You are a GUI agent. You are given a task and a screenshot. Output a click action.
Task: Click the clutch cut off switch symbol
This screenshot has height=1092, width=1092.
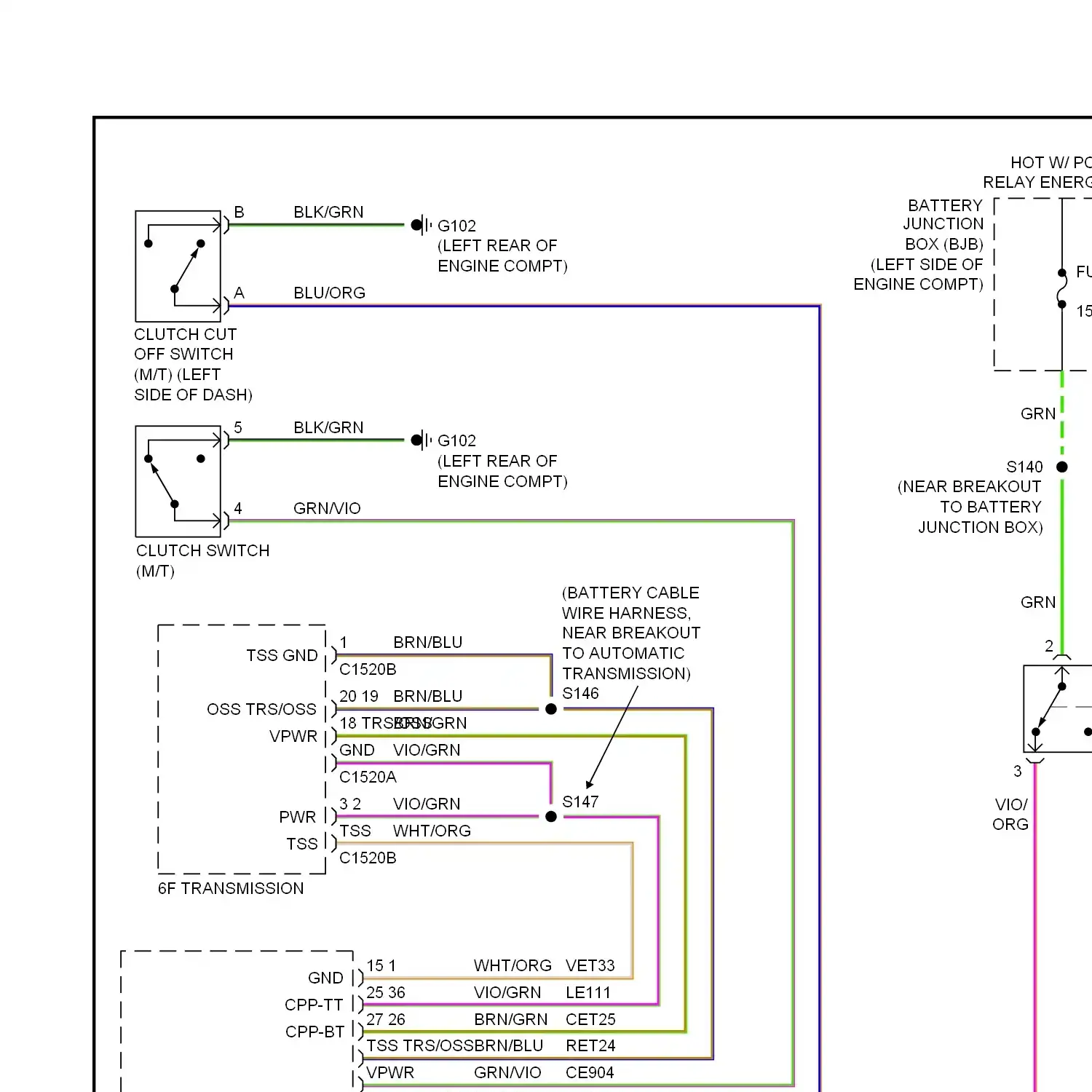(178, 266)
